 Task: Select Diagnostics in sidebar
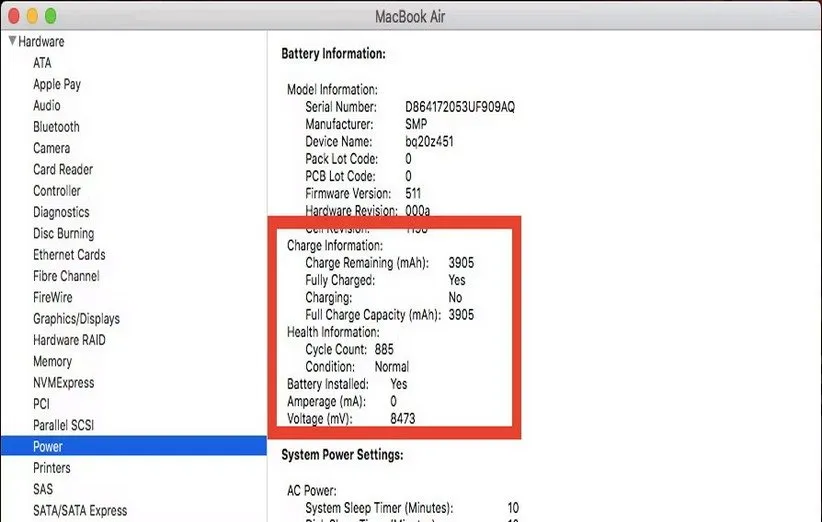[x=61, y=212]
